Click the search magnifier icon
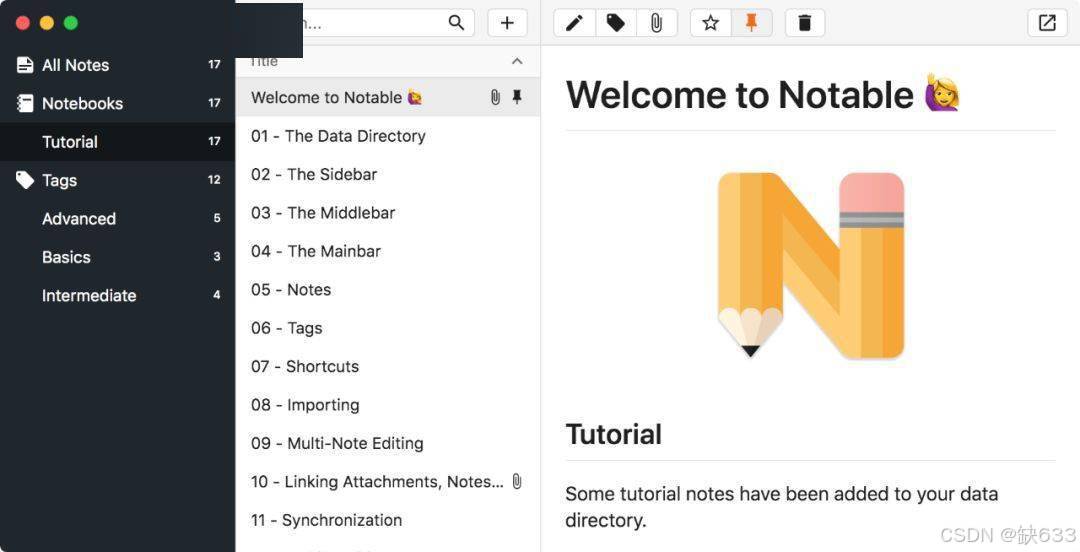The width and height of the screenshot is (1080, 552). (x=456, y=23)
